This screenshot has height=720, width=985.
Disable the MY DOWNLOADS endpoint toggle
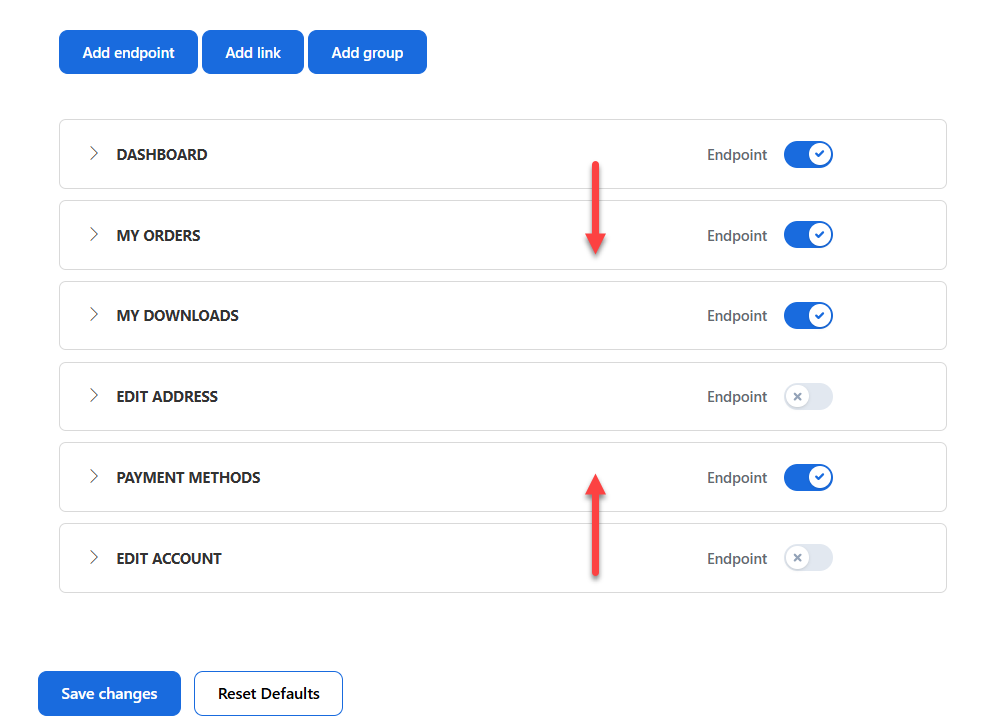point(808,315)
